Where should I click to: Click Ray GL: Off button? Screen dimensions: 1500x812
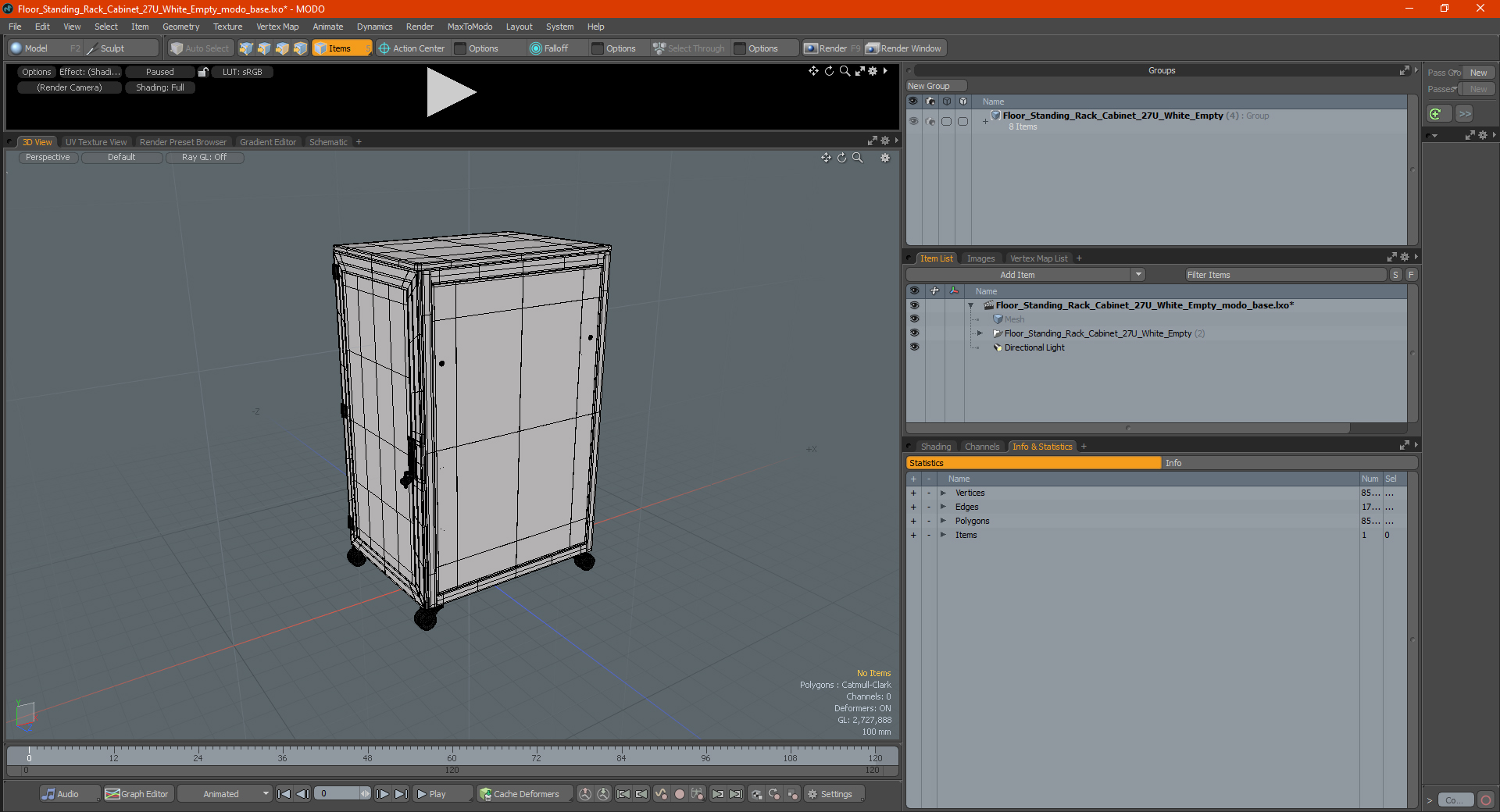point(204,158)
